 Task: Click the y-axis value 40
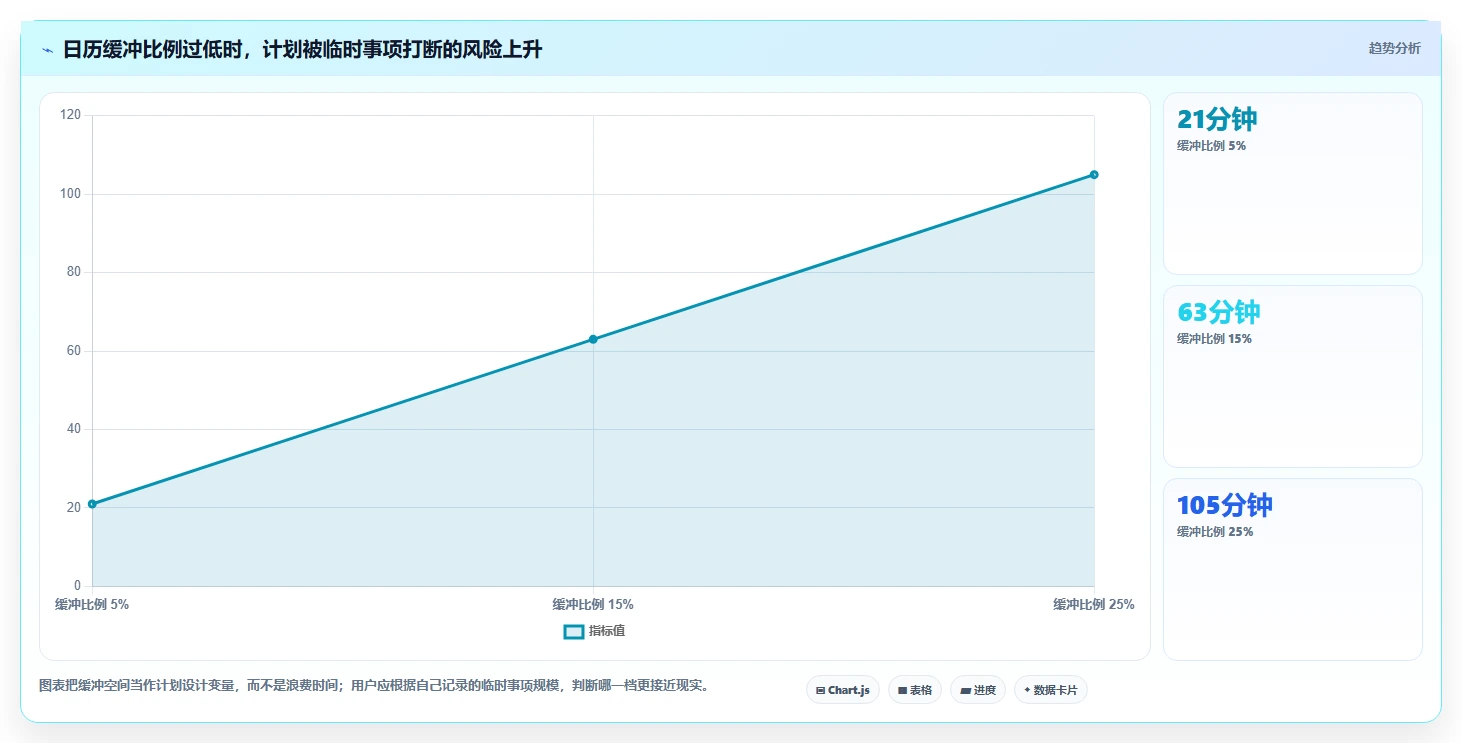point(74,429)
